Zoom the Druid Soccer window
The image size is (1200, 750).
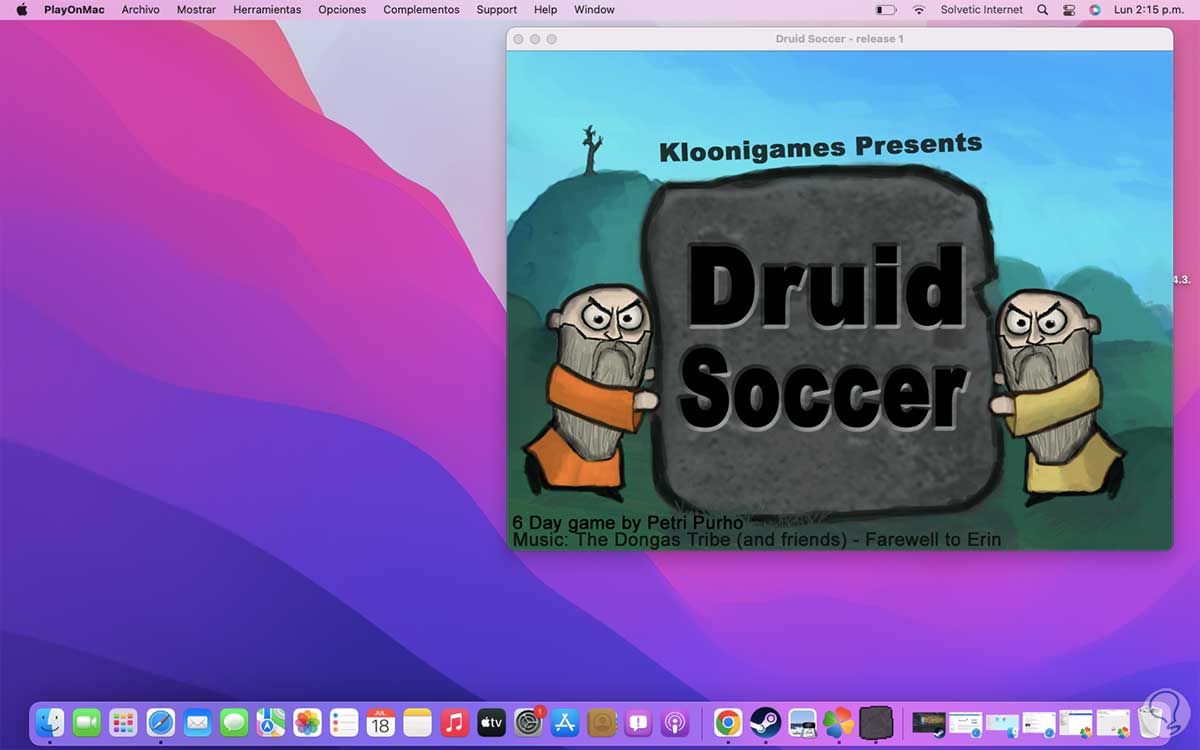[552, 39]
